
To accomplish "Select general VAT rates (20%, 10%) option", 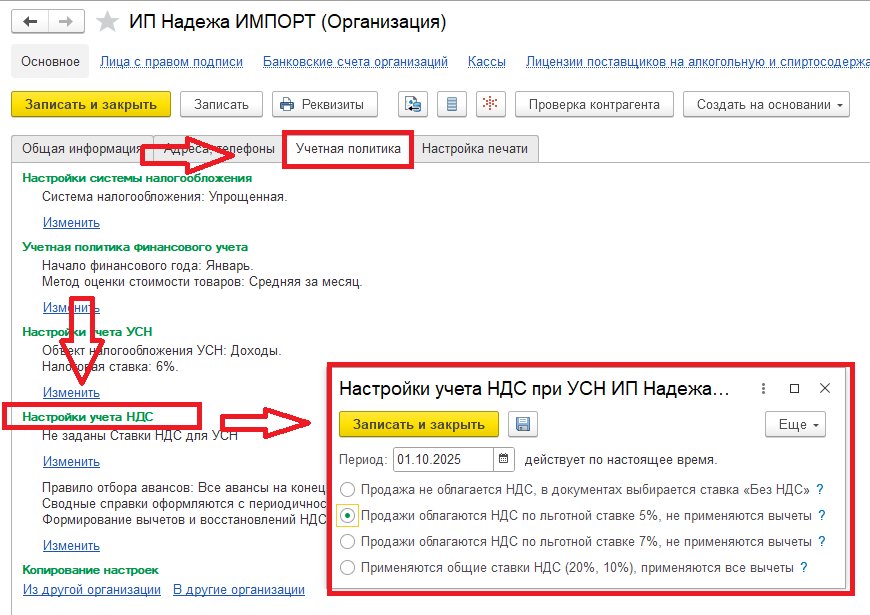I will (347, 567).
